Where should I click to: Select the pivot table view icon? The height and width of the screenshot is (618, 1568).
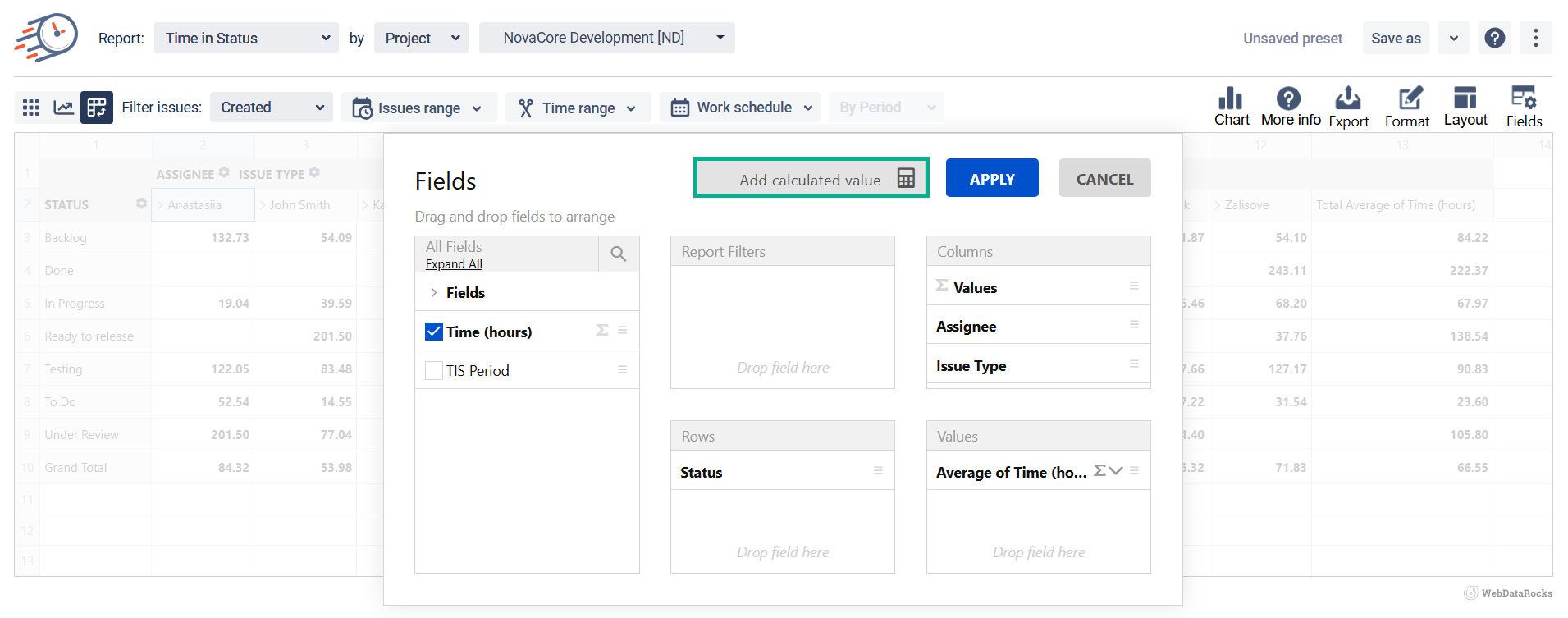(x=97, y=108)
